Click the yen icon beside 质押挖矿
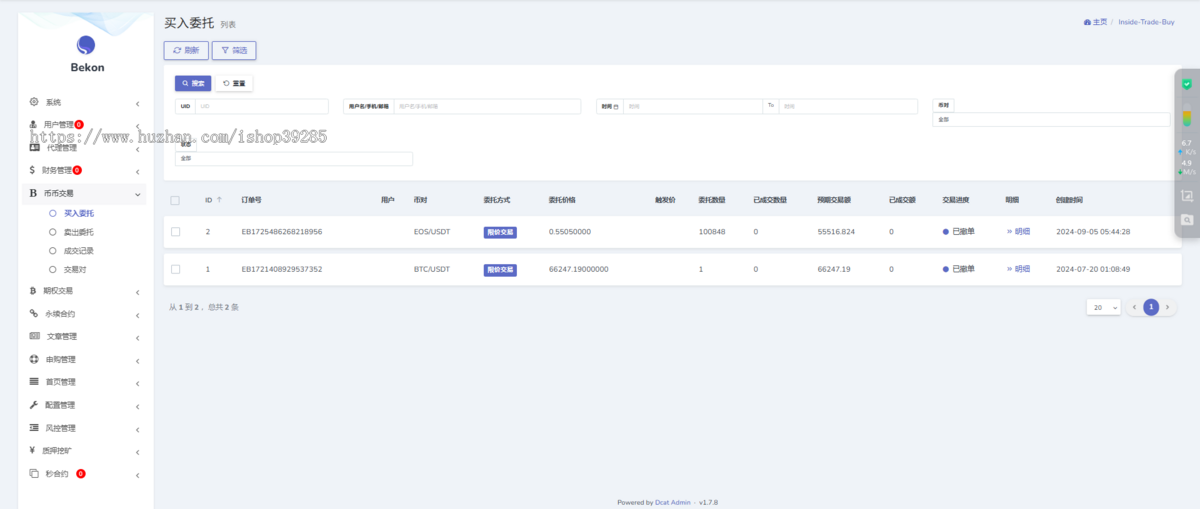 coord(33,450)
